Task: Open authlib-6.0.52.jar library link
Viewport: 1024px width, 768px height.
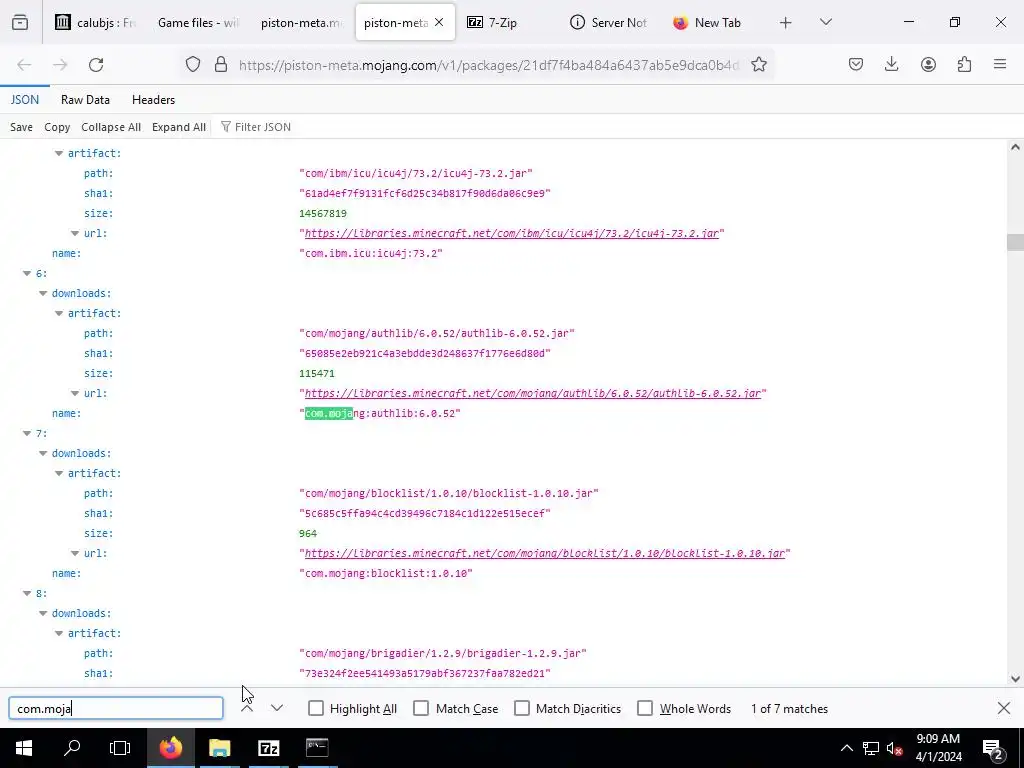Action: 532,394
